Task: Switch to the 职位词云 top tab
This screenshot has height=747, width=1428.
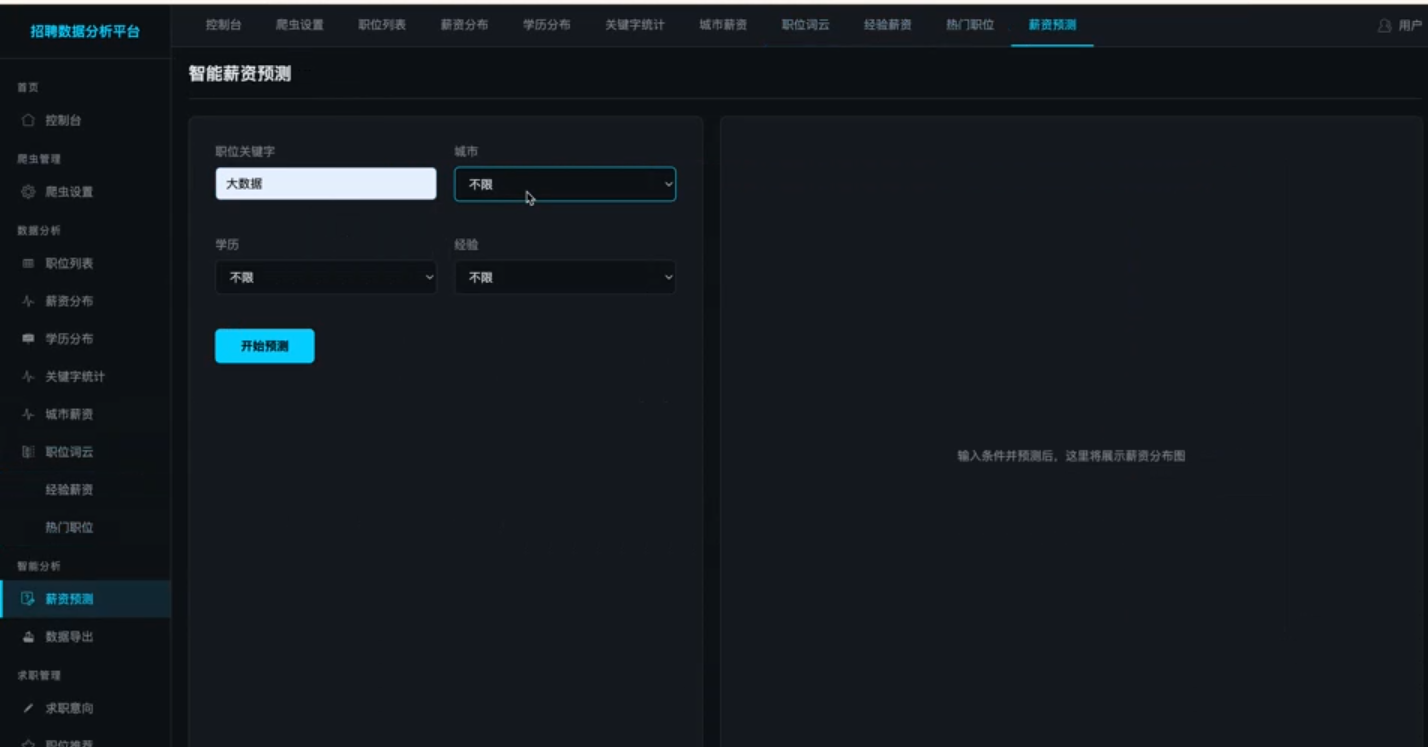Action: point(805,25)
